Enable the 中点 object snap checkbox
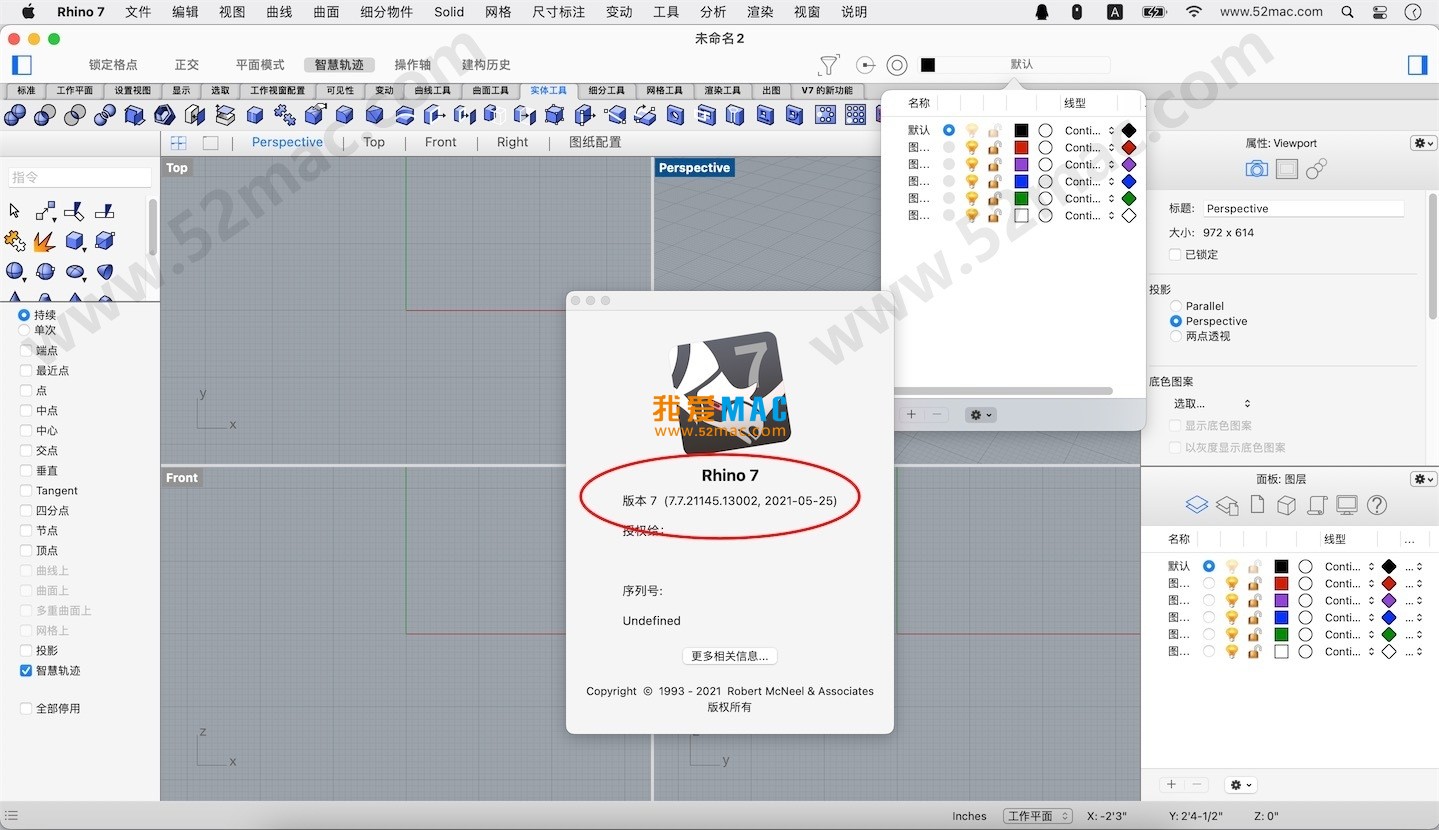 point(23,410)
